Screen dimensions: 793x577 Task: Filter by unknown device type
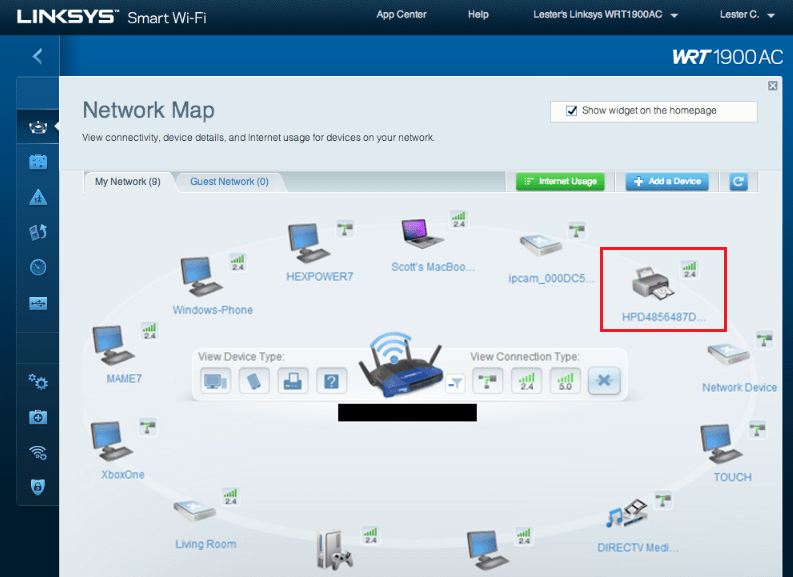pos(331,380)
